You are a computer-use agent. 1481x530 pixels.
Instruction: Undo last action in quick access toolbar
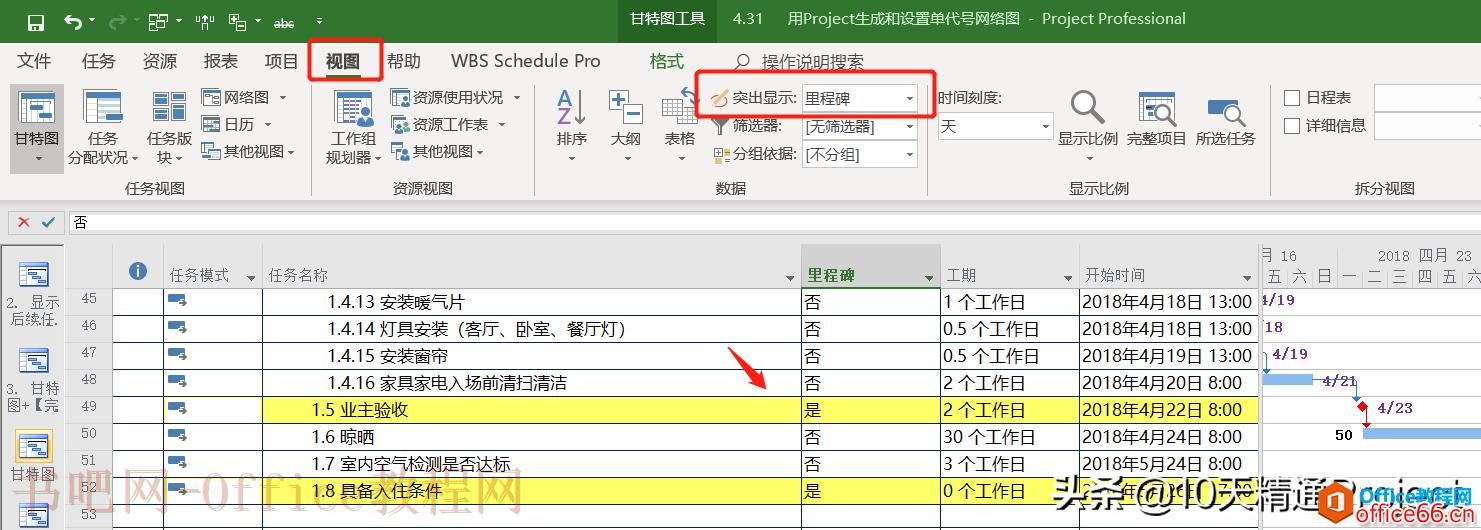pyautogui.click(x=73, y=21)
